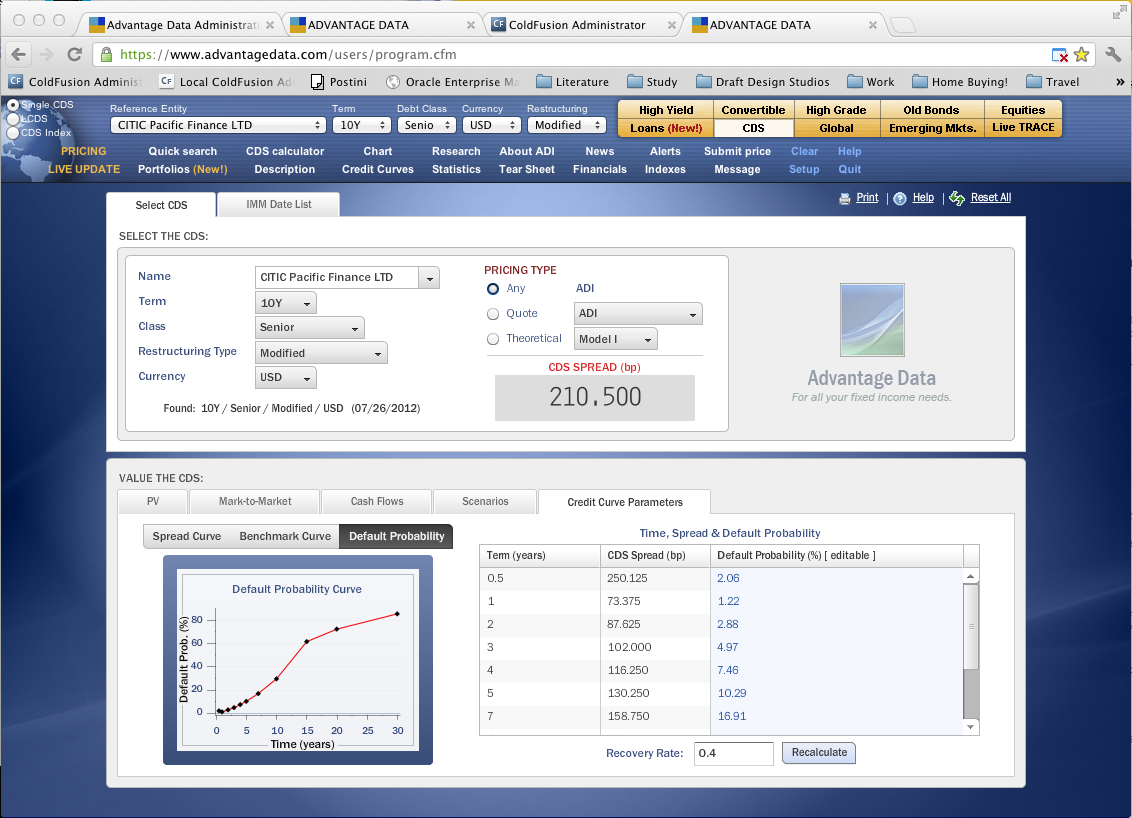The image size is (1132, 818).
Task: Click the Tear Sheet link
Action: pyautogui.click(x=527, y=170)
